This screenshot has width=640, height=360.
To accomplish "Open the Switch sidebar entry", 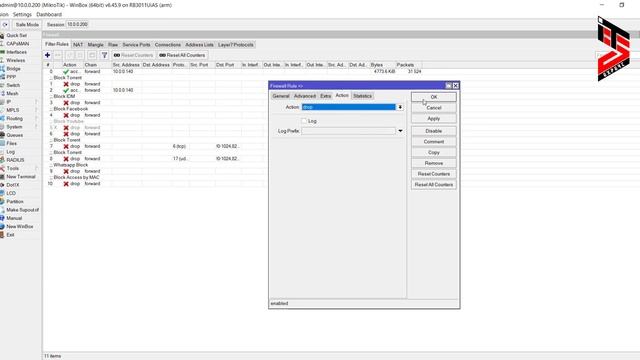I will [13, 85].
